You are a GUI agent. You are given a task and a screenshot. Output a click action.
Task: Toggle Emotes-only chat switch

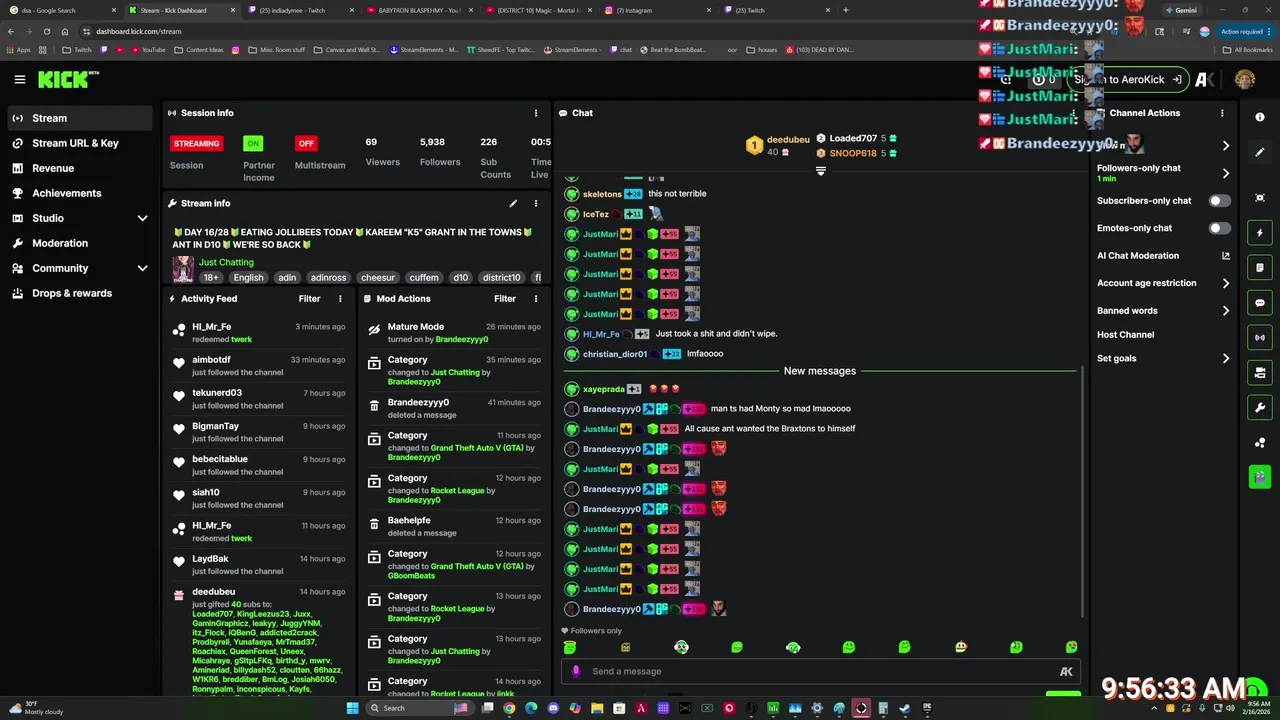point(1219,228)
